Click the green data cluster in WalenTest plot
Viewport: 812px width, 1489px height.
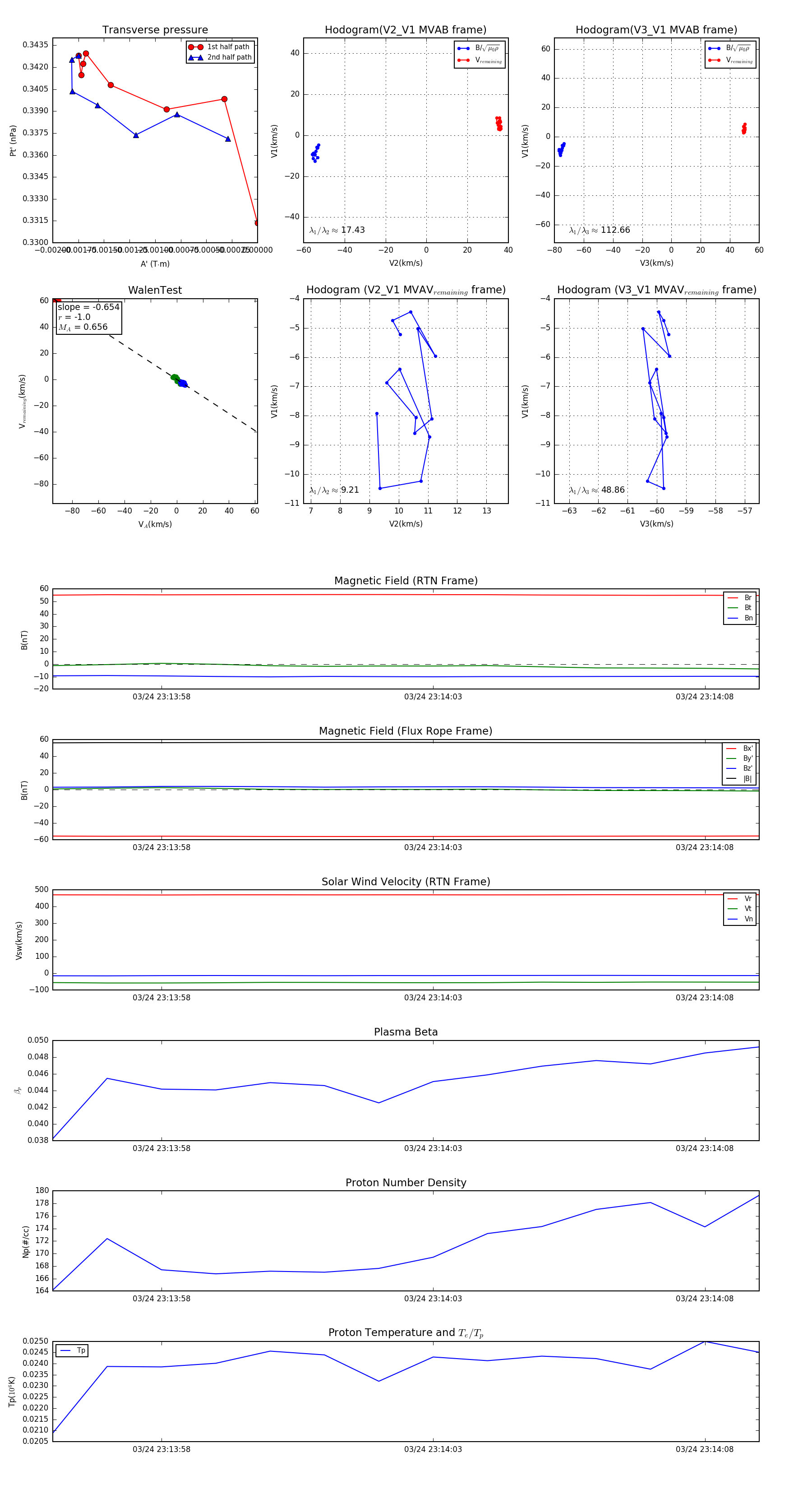pos(175,378)
